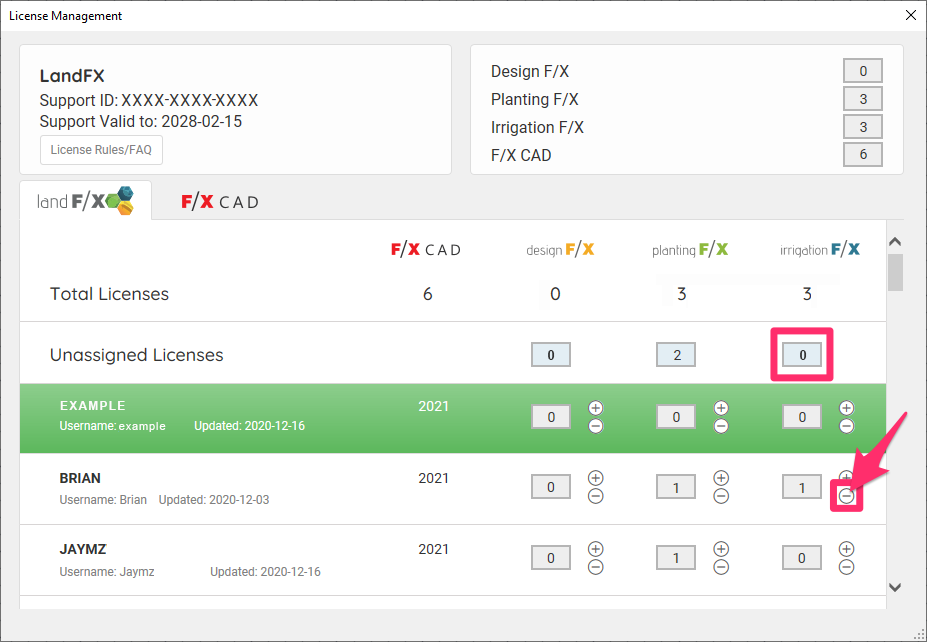Image resolution: width=927 pixels, height=642 pixels.
Task: Click JAYMZ planting F/X count field
Action: click(x=676, y=557)
